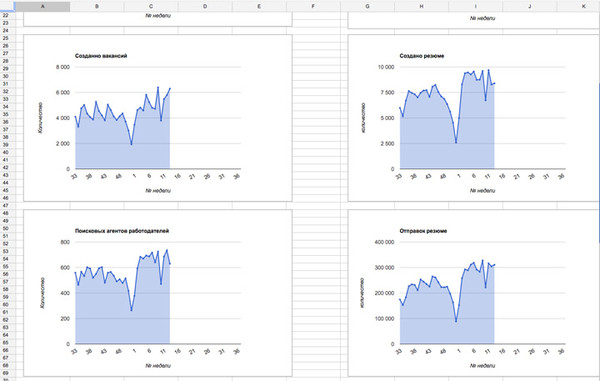Viewport: 600px width, 381px height.
Task: Select column H header
Action: coord(422,6)
